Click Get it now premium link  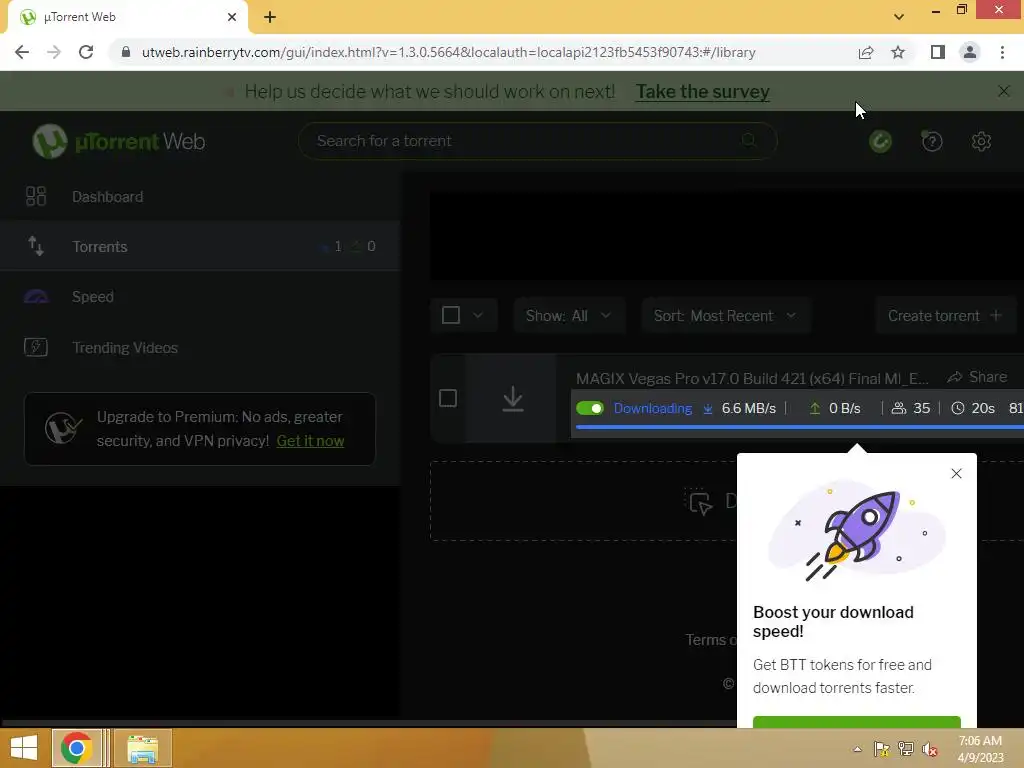[x=310, y=441]
